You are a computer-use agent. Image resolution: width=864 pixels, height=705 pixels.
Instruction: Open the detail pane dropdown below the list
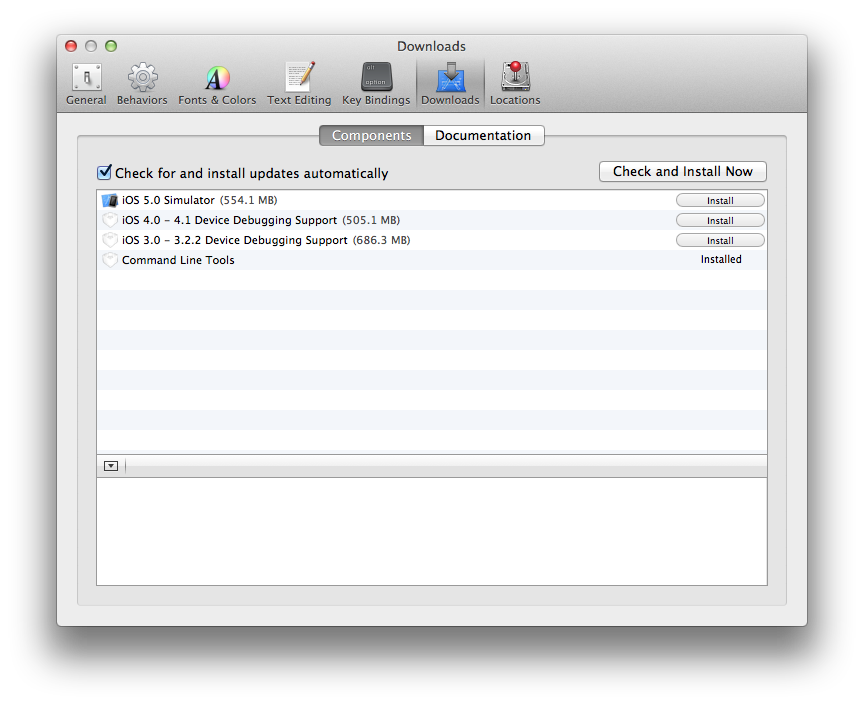[111, 466]
